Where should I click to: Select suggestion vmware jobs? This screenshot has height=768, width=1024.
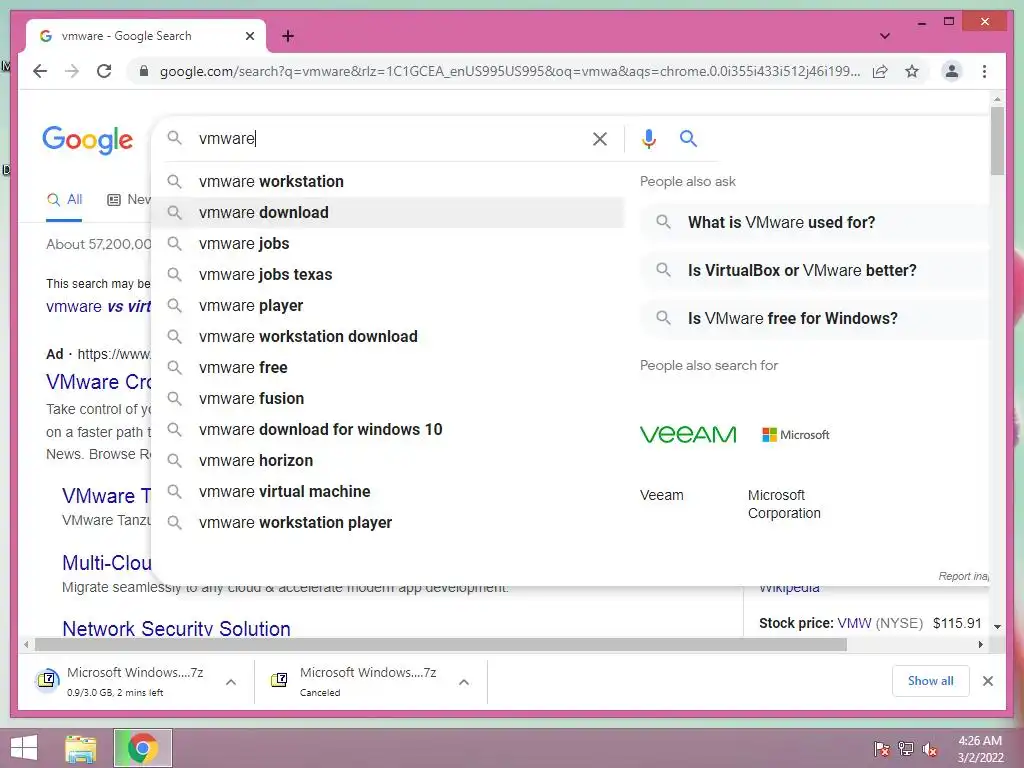388,244
